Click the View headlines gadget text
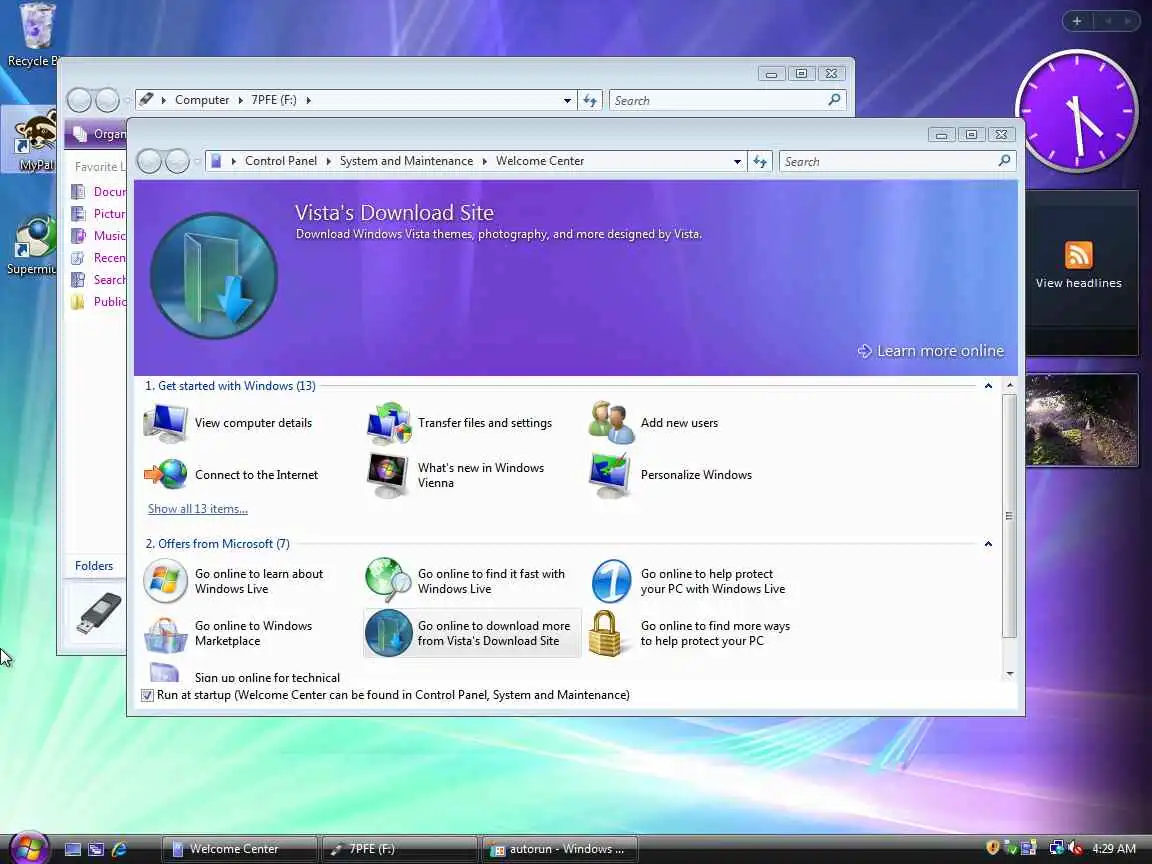This screenshot has height=864, width=1152. pos(1079,283)
